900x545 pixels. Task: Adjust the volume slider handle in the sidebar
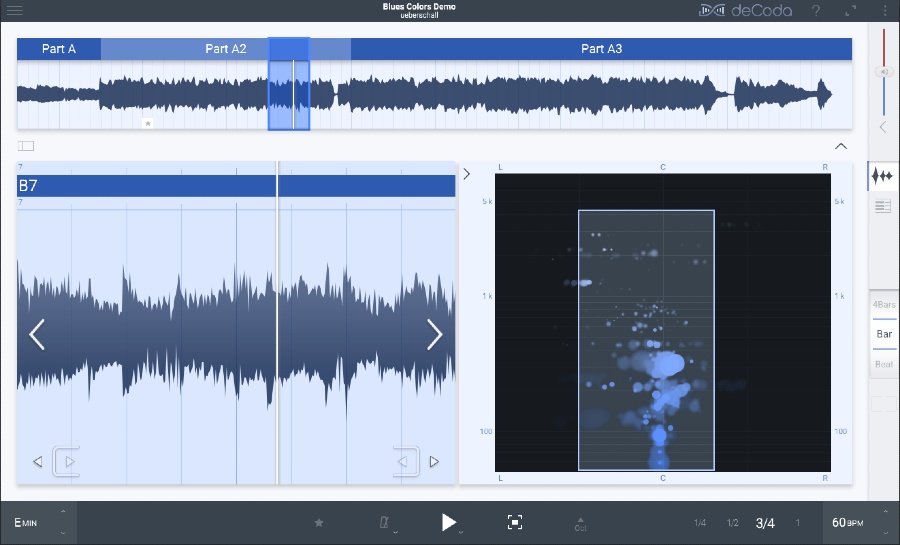pyautogui.click(x=883, y=72)
